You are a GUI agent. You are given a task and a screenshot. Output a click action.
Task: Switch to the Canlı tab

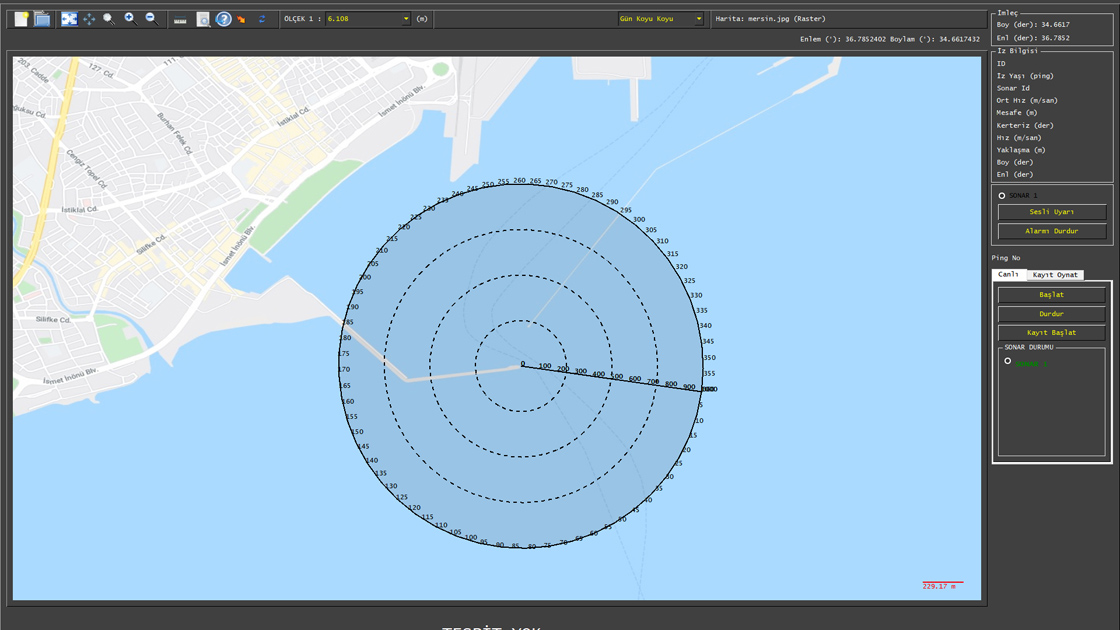point(1008,275)
